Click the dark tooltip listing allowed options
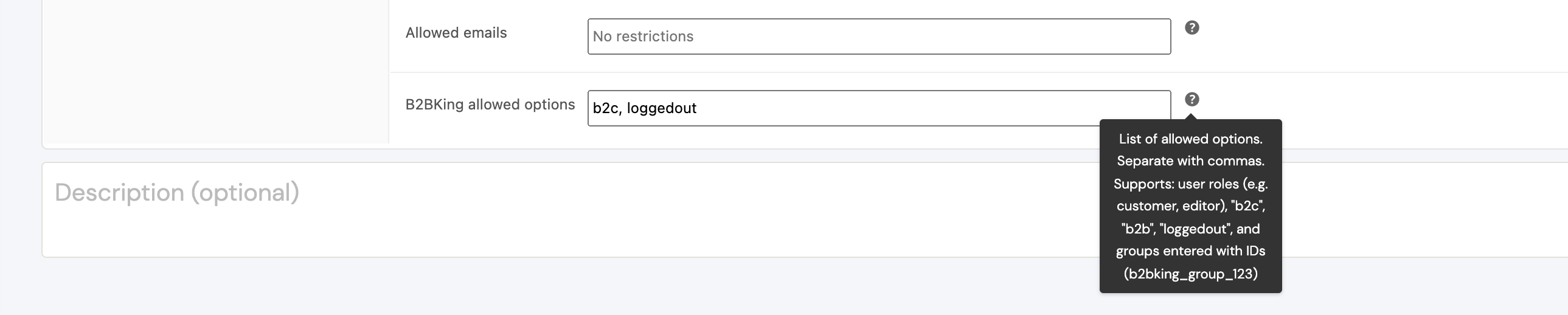The height and width of the screenshot is (315, 1568). [1190, 206]
